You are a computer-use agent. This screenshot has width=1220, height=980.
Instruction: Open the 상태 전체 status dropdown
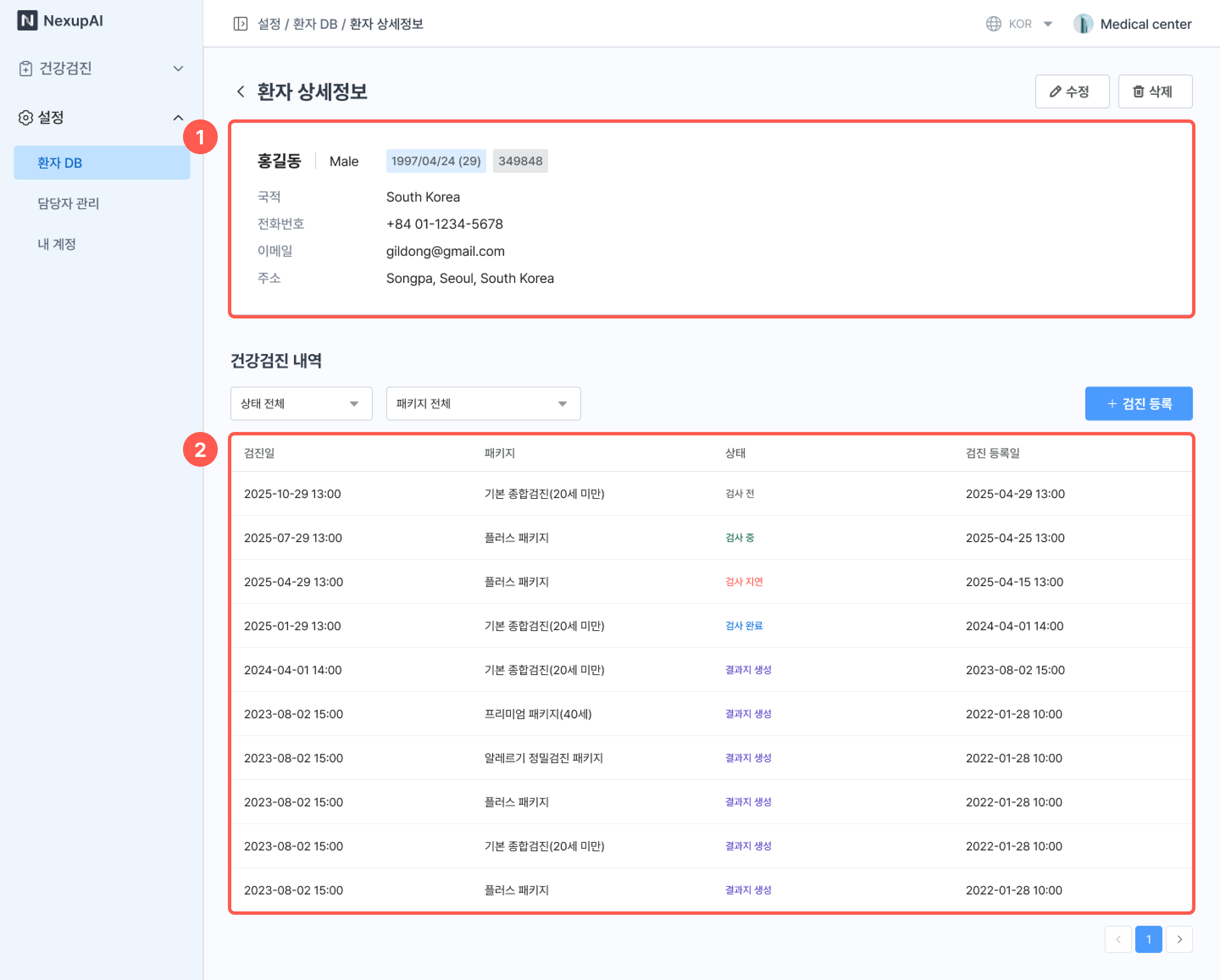point(301,404)
